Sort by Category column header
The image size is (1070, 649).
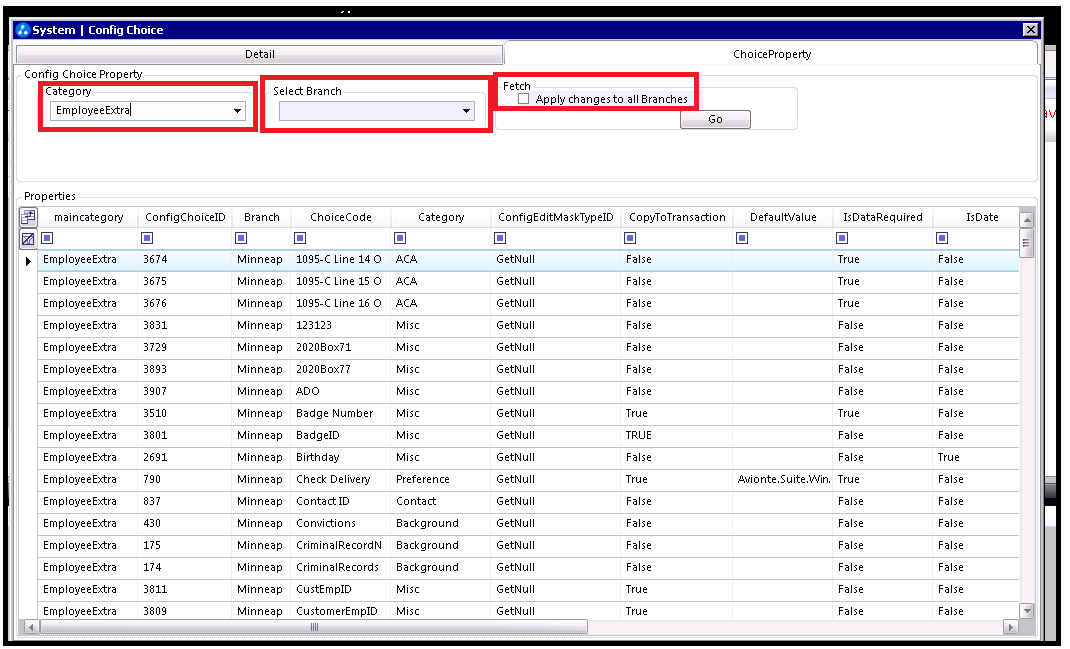click(x=441, y=217)
